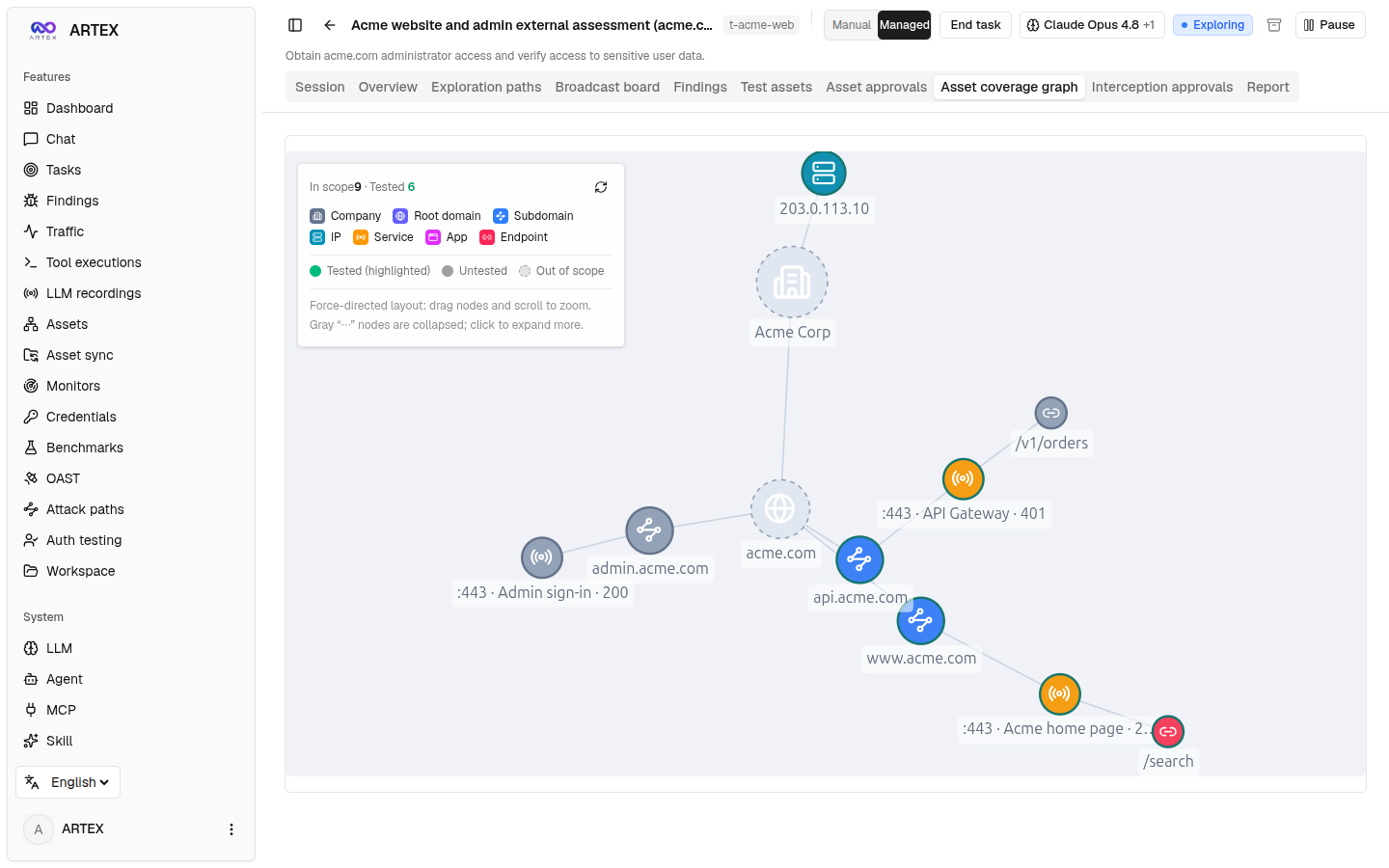Click the Acme Corp company node
This screenshot has height=868, width=1389.
(x=792, y=282)
